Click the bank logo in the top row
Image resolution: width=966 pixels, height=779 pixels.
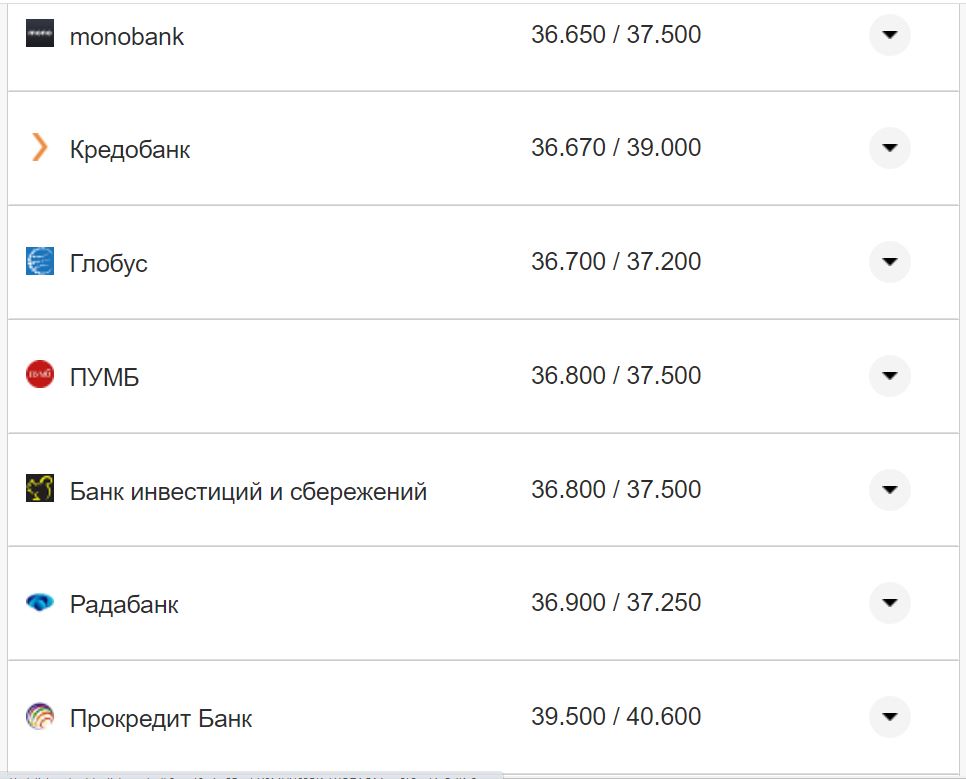click(38, 35)
